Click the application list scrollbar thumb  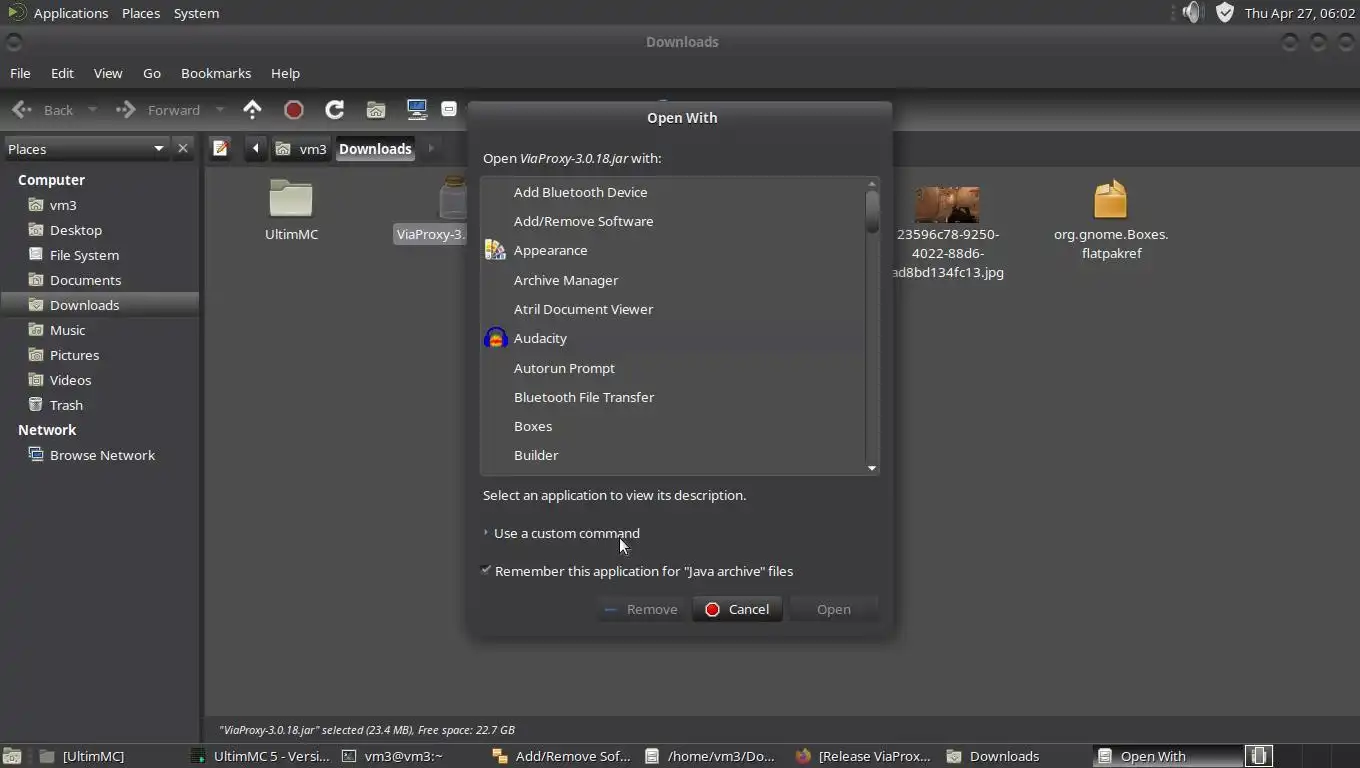point(872,211)
